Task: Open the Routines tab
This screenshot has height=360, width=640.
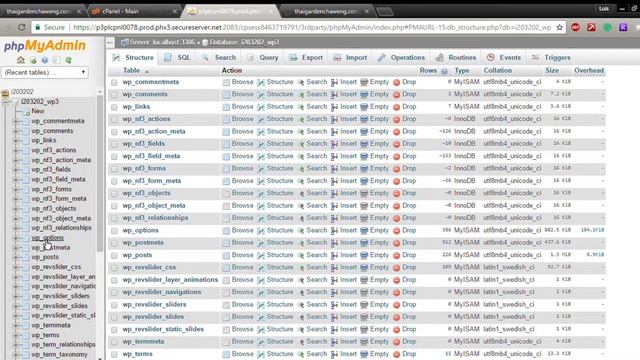Action: [456, 58]
